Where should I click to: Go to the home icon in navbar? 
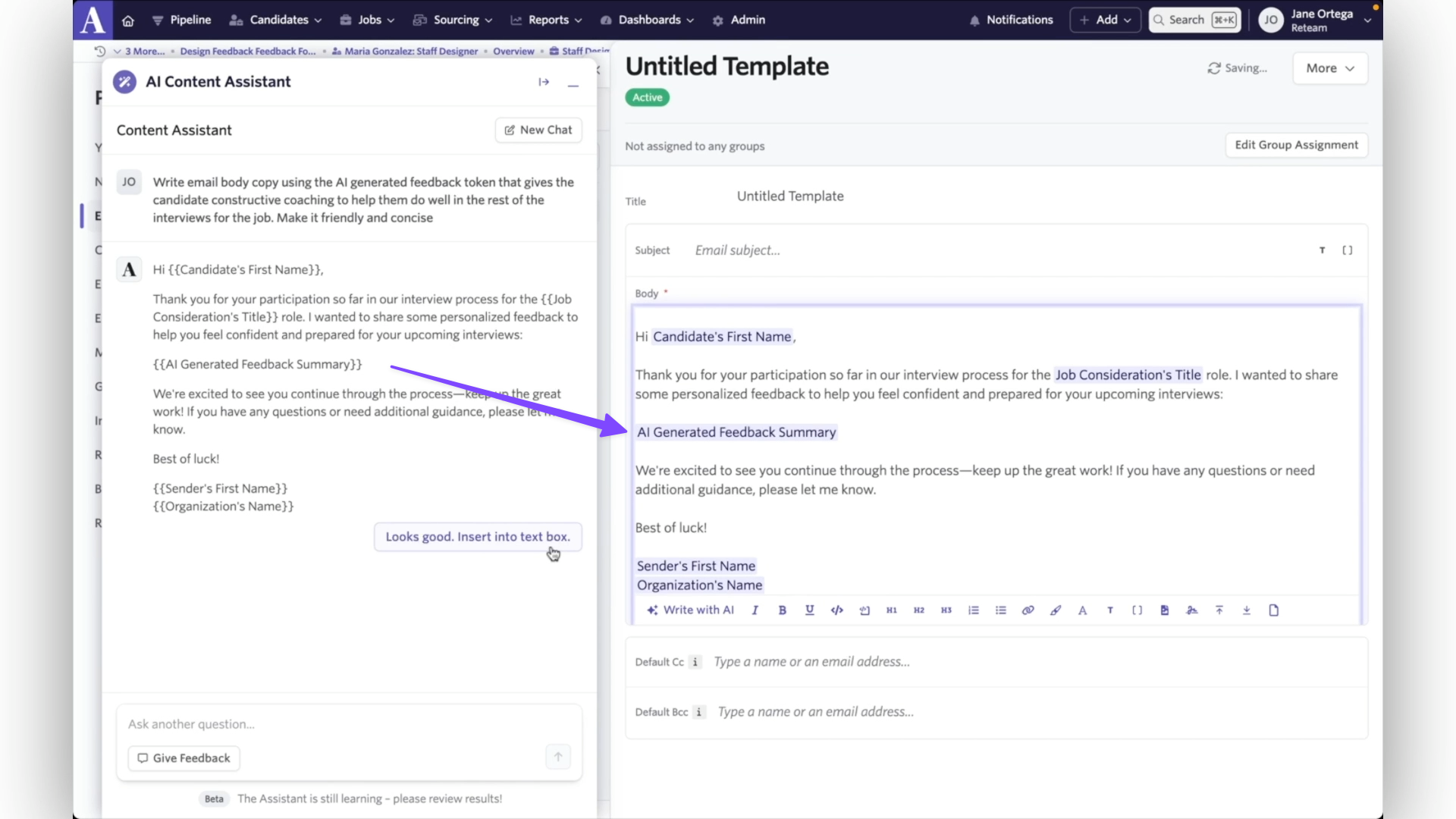pyautogui.click(x=128, y=20)
